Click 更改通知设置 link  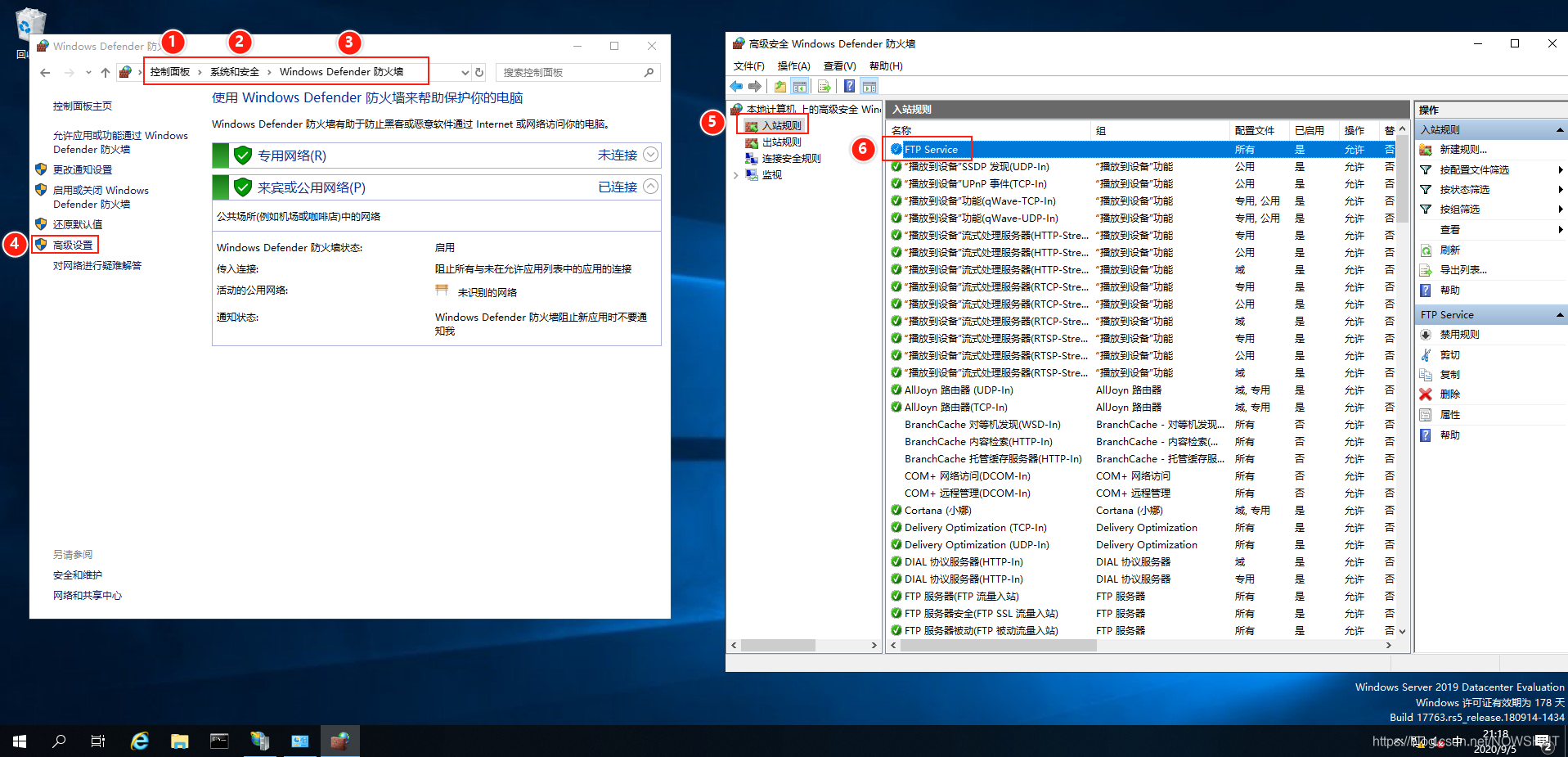(x=83, y=169)
